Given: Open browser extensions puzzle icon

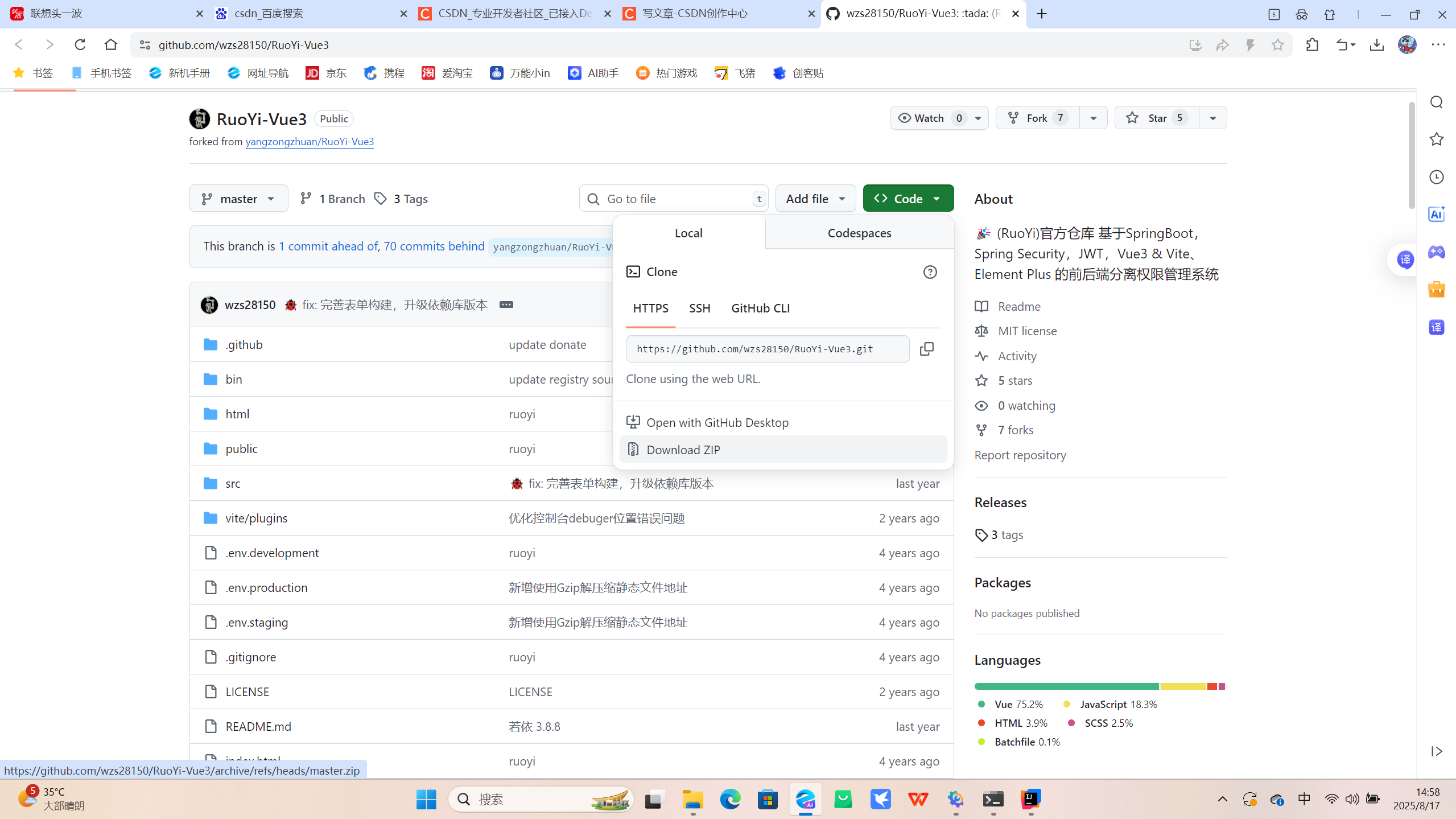Looking at the screenshot, I should pyautogui.click(x=1312, y=45).
